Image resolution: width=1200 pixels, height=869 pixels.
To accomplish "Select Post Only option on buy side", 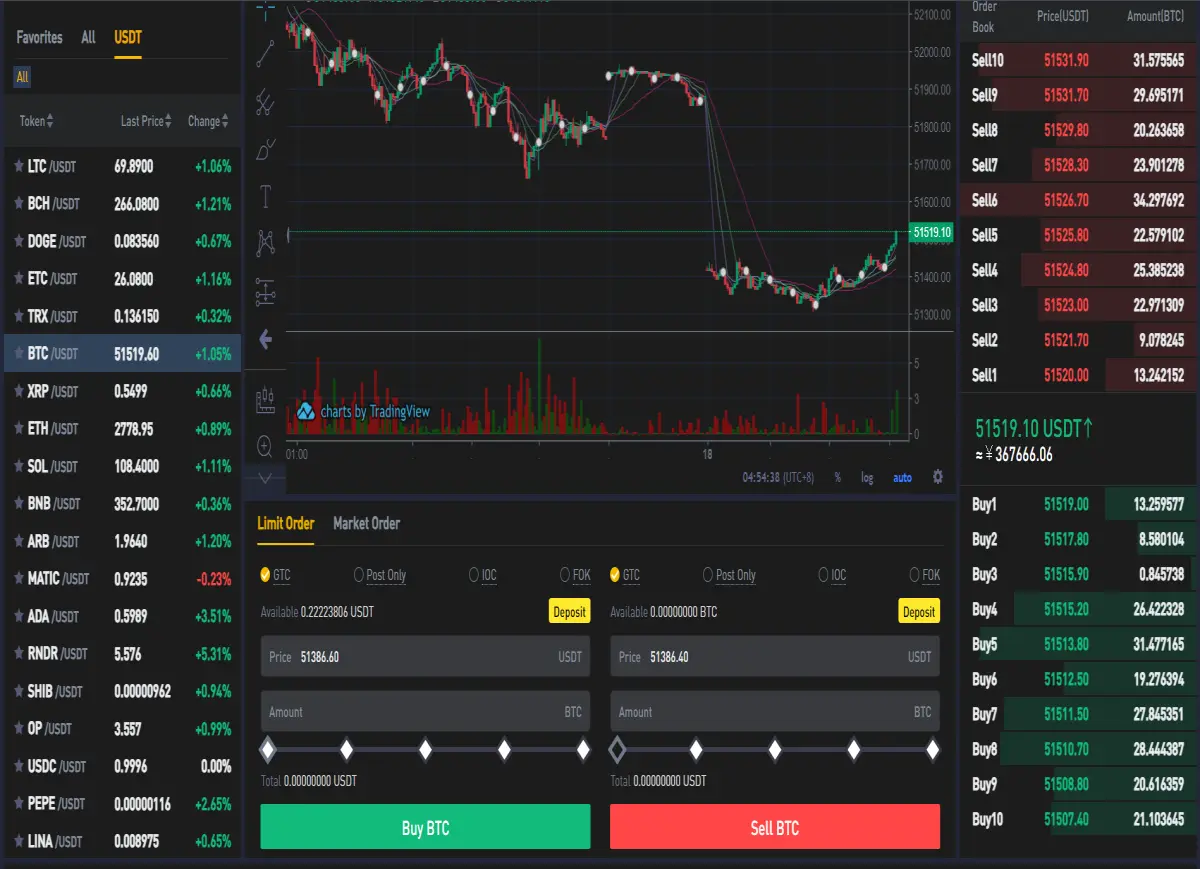I will (x=380, y=575).
